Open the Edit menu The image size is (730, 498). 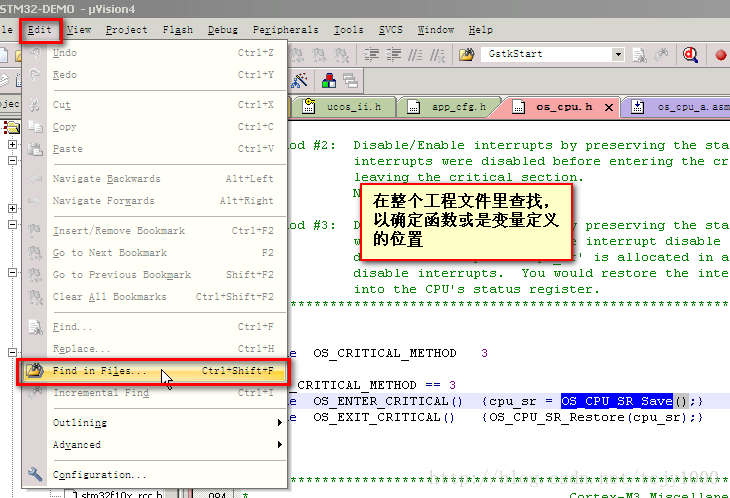pyautogui.click(x=40, y=30)
